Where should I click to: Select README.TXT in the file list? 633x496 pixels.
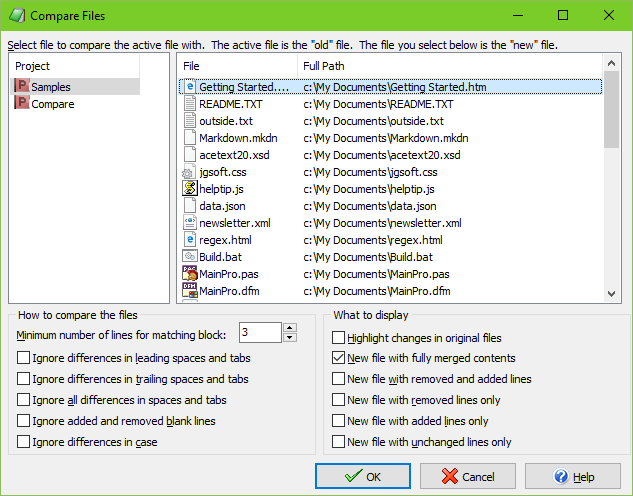point(231,104)
